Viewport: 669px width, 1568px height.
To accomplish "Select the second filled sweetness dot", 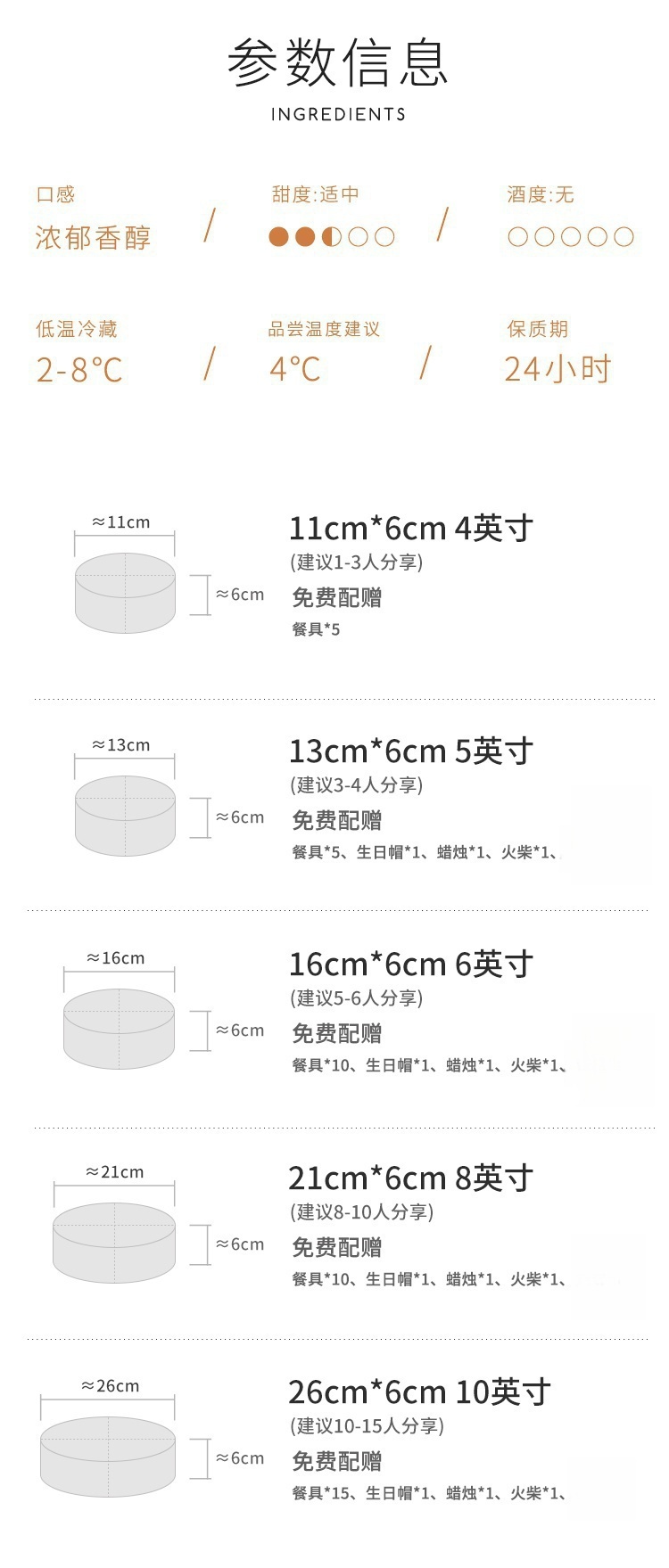I will click(305, 236).
